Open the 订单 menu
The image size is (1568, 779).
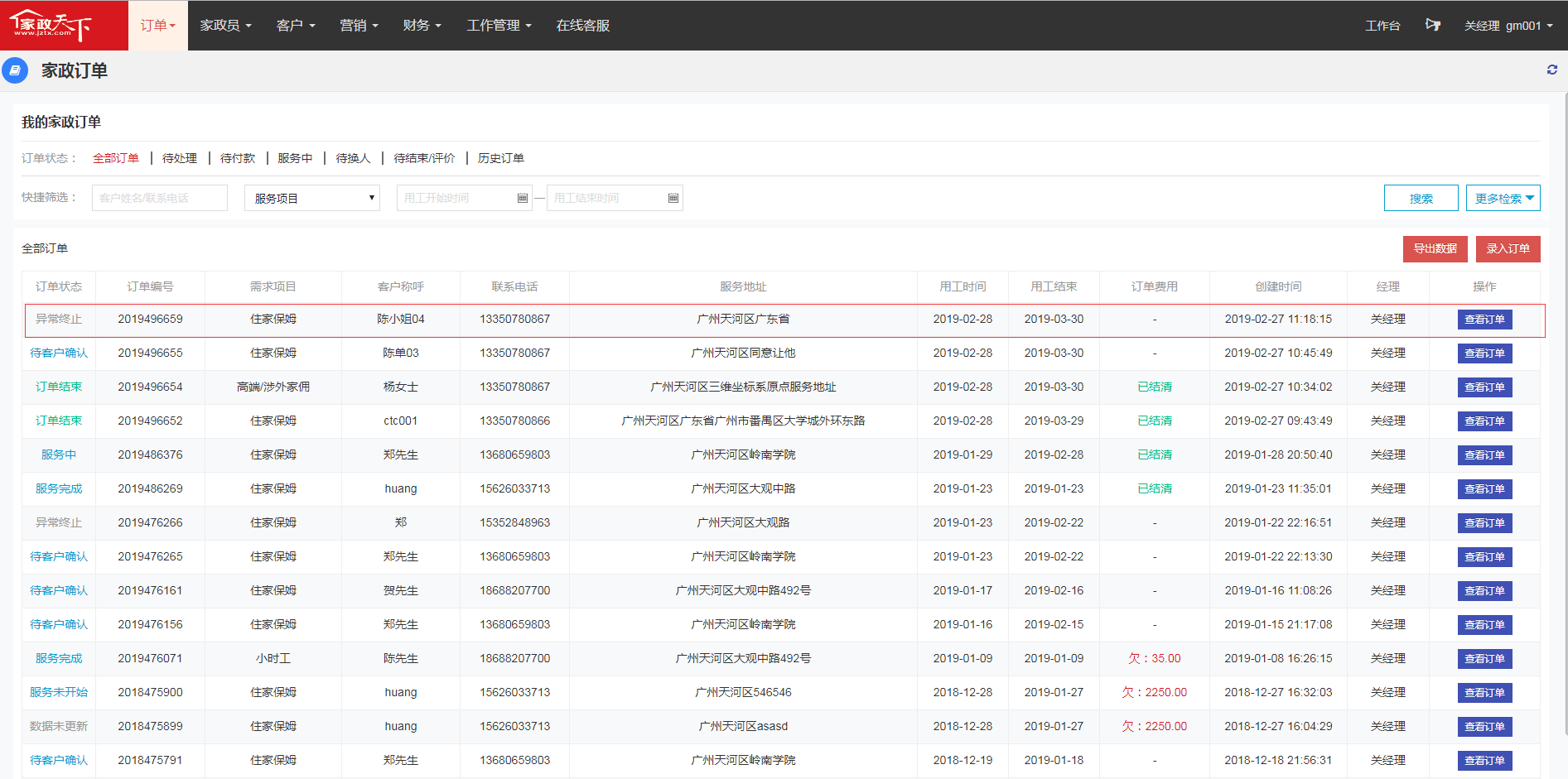(157, 26)
